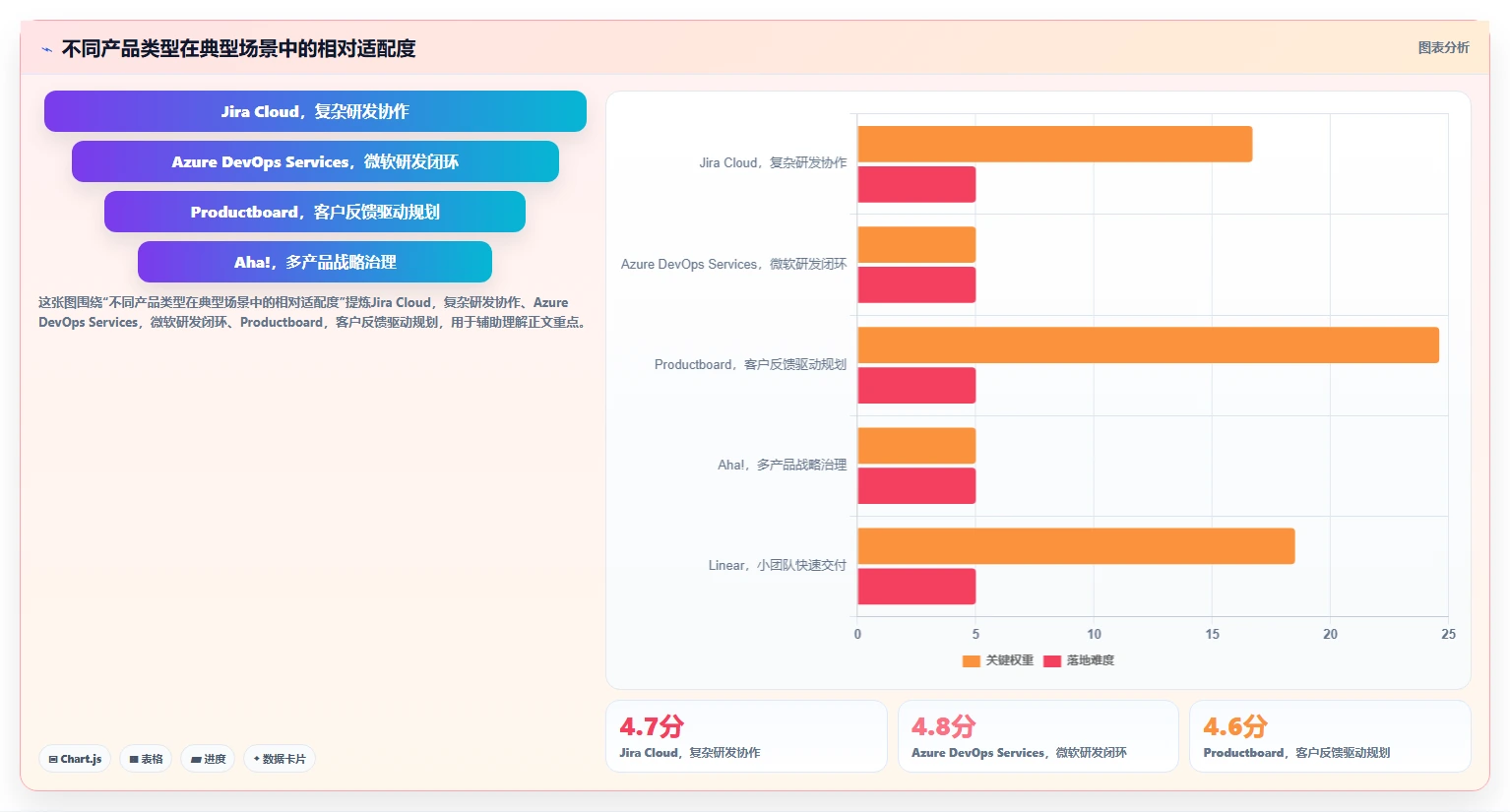1510x812 pixels.
Task: Select the Aha! 多产品战略治理 funnel bar
Action: coord(315,262)
